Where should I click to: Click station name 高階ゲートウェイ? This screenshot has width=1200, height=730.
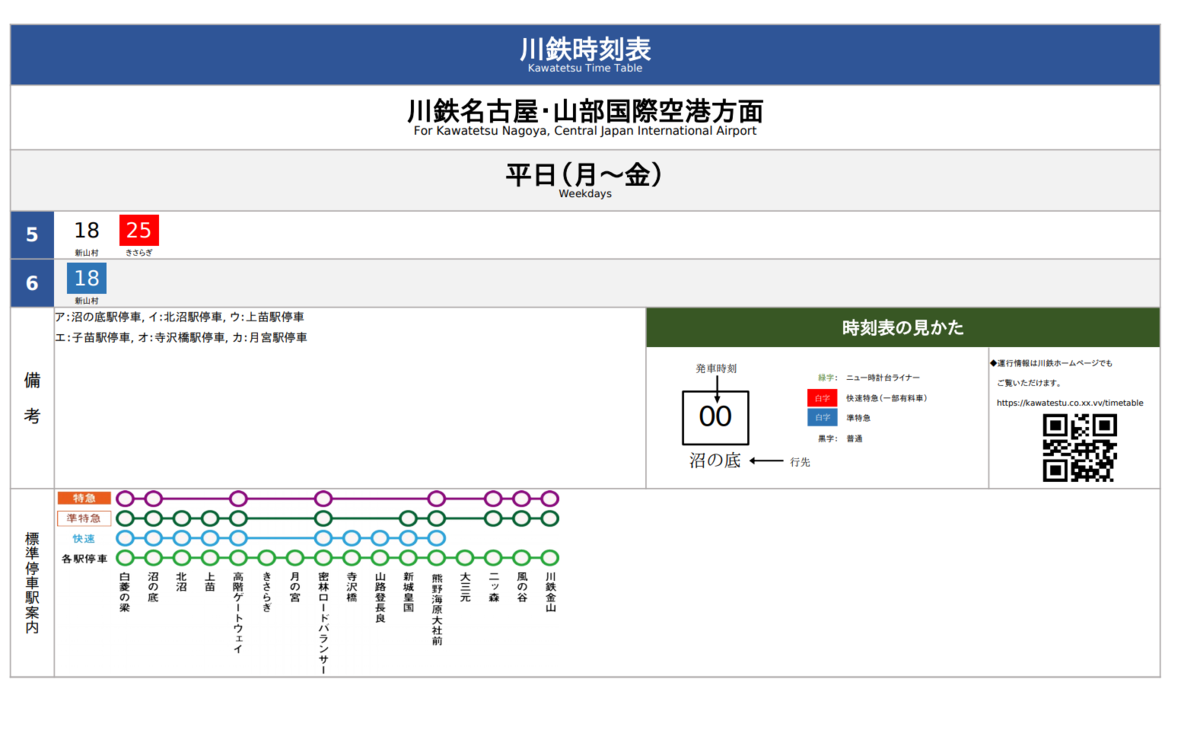[238, 613]
